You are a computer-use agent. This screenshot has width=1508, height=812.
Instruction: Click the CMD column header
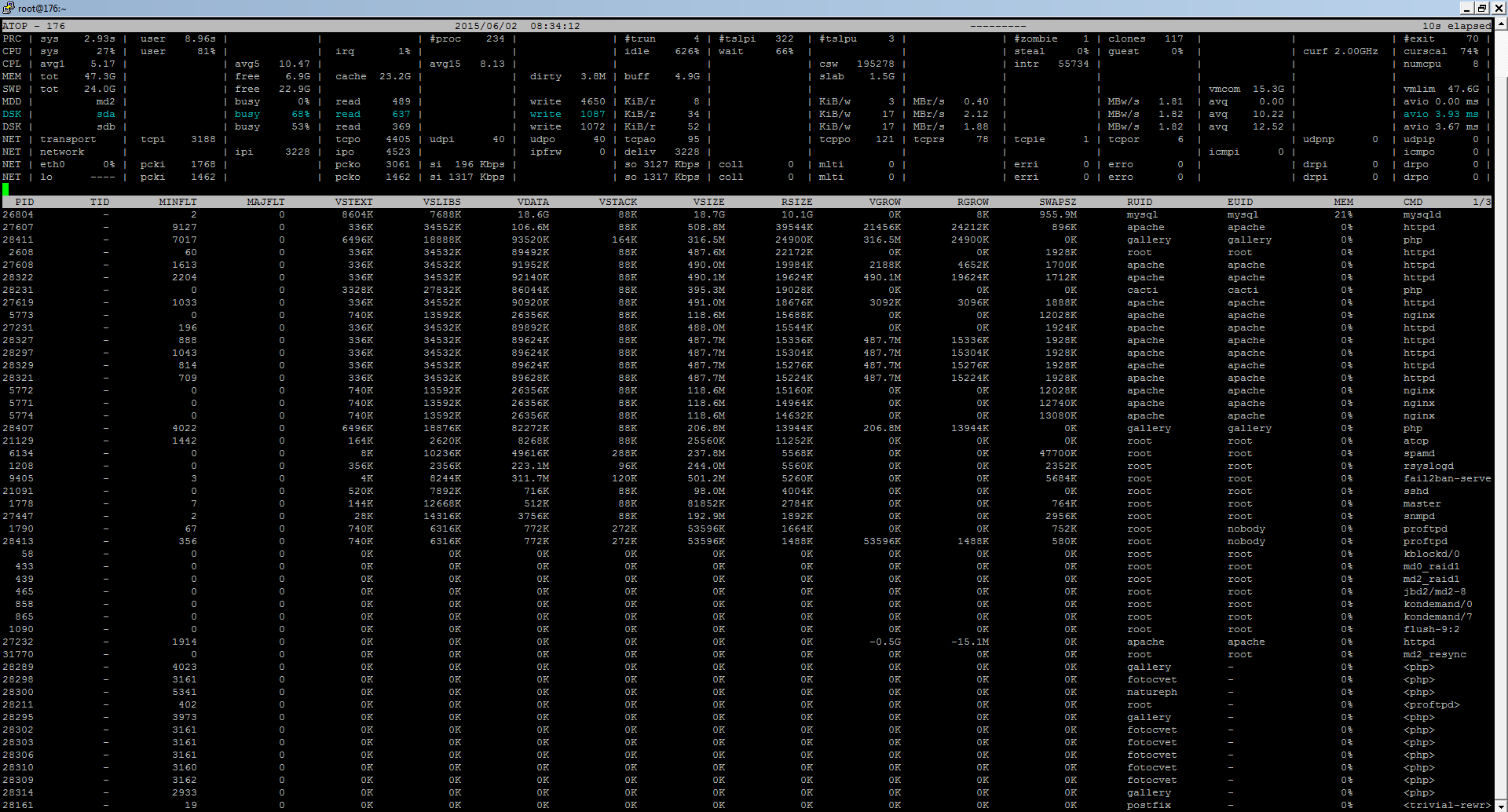click(x=1413, y=202)
